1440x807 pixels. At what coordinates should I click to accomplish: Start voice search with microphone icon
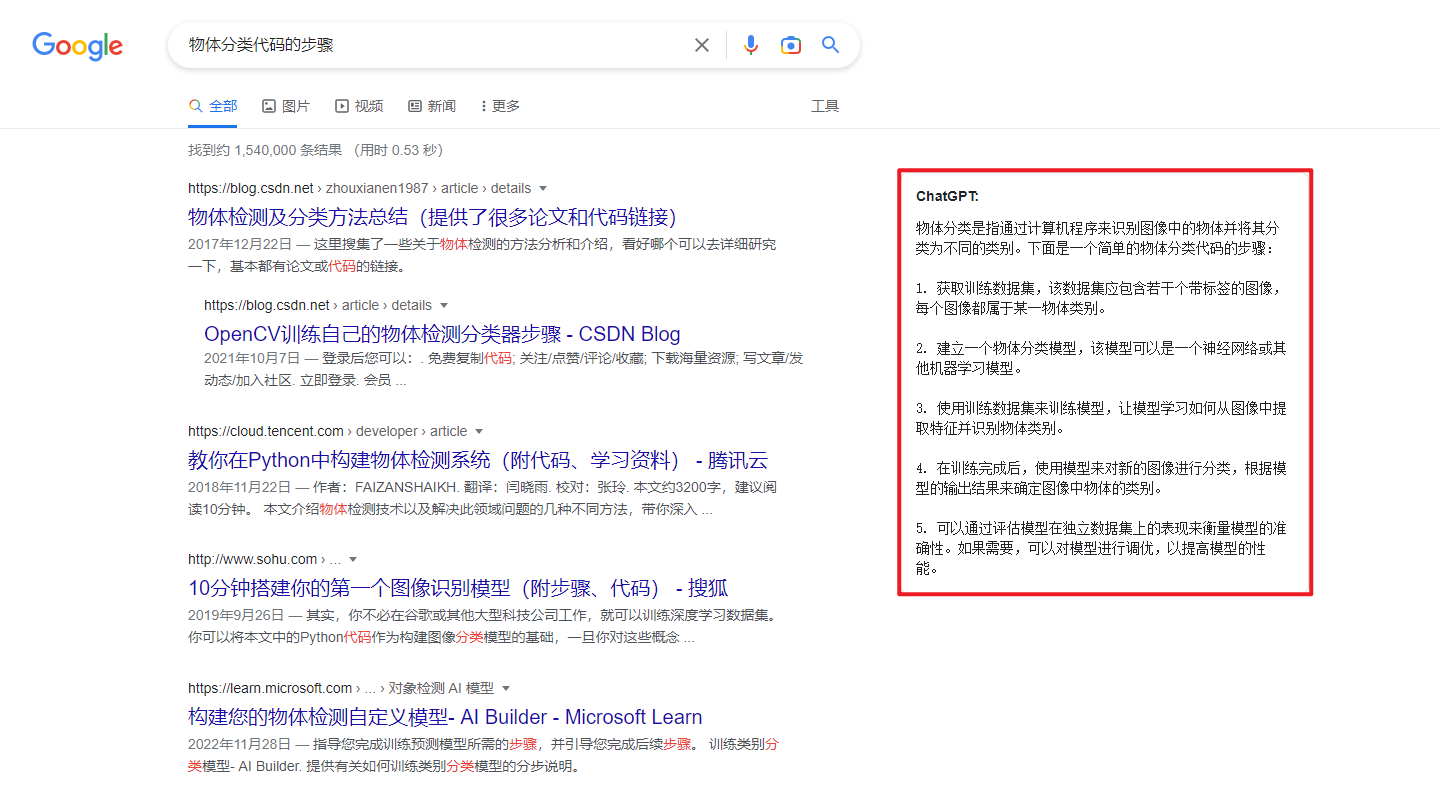751,45
